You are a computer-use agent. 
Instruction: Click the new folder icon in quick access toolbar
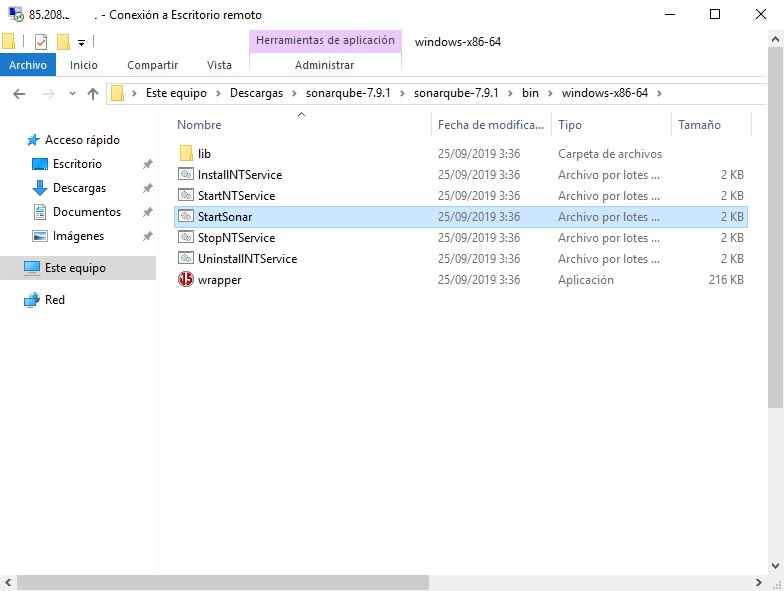63,42
